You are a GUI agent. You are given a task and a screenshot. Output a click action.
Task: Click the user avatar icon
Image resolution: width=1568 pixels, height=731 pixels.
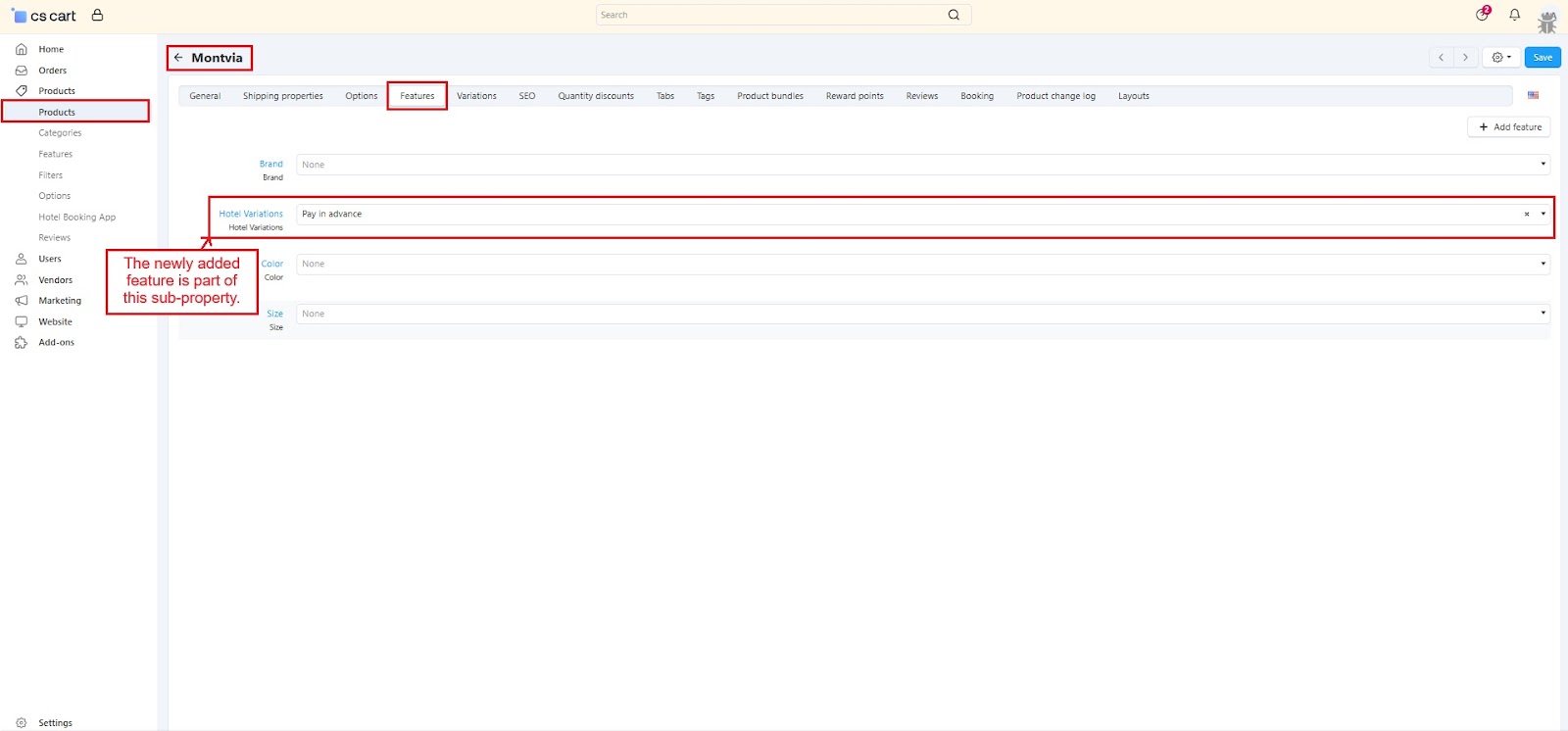(x=1547, y=20)
